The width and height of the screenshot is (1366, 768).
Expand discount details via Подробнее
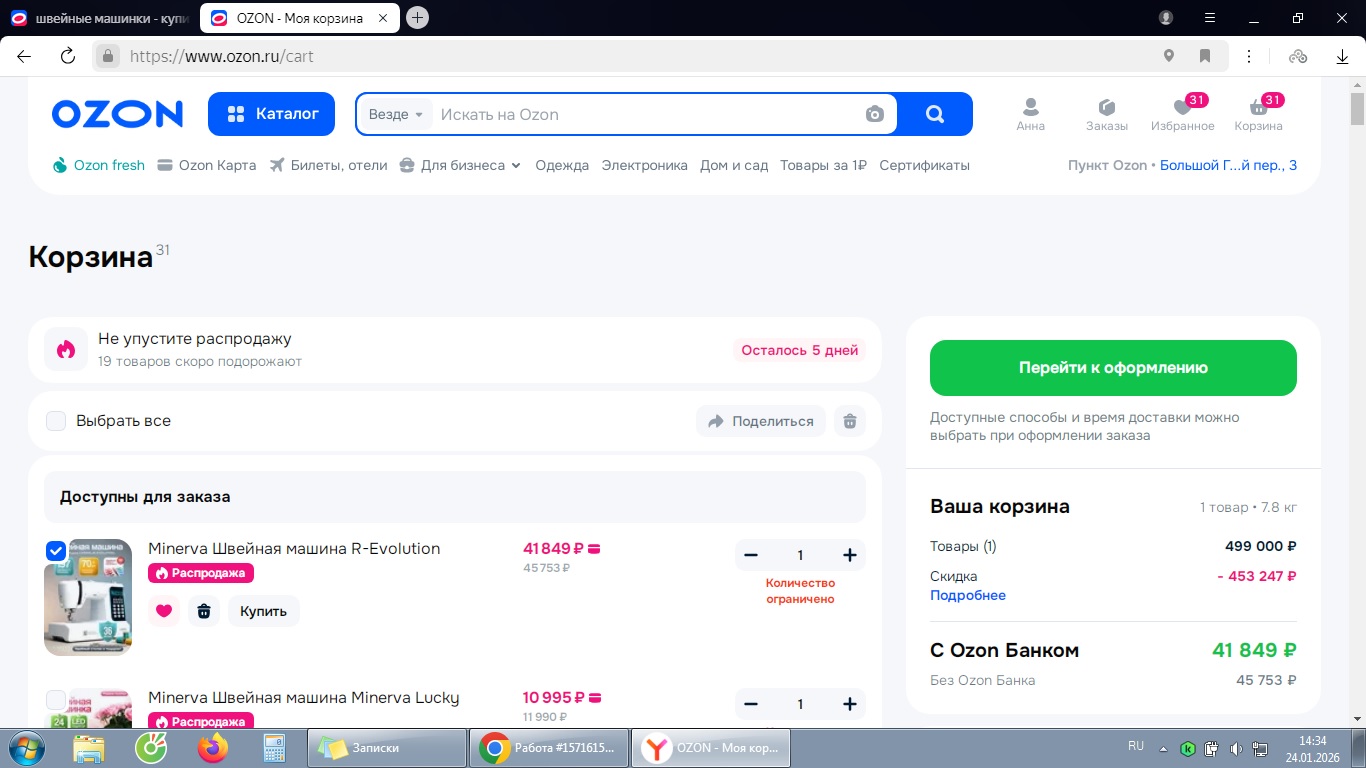tap(967, 595)
